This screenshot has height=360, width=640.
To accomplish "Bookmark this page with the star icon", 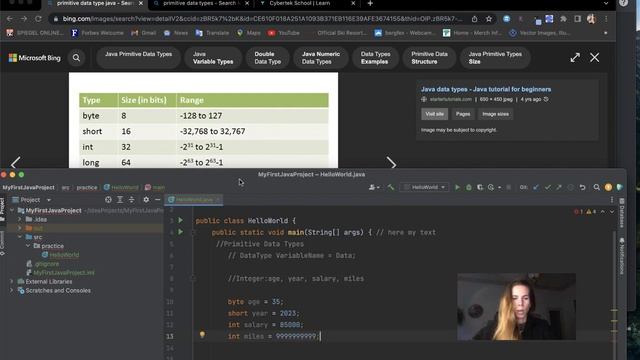I will pyautogui.click(x=489, y=19).
